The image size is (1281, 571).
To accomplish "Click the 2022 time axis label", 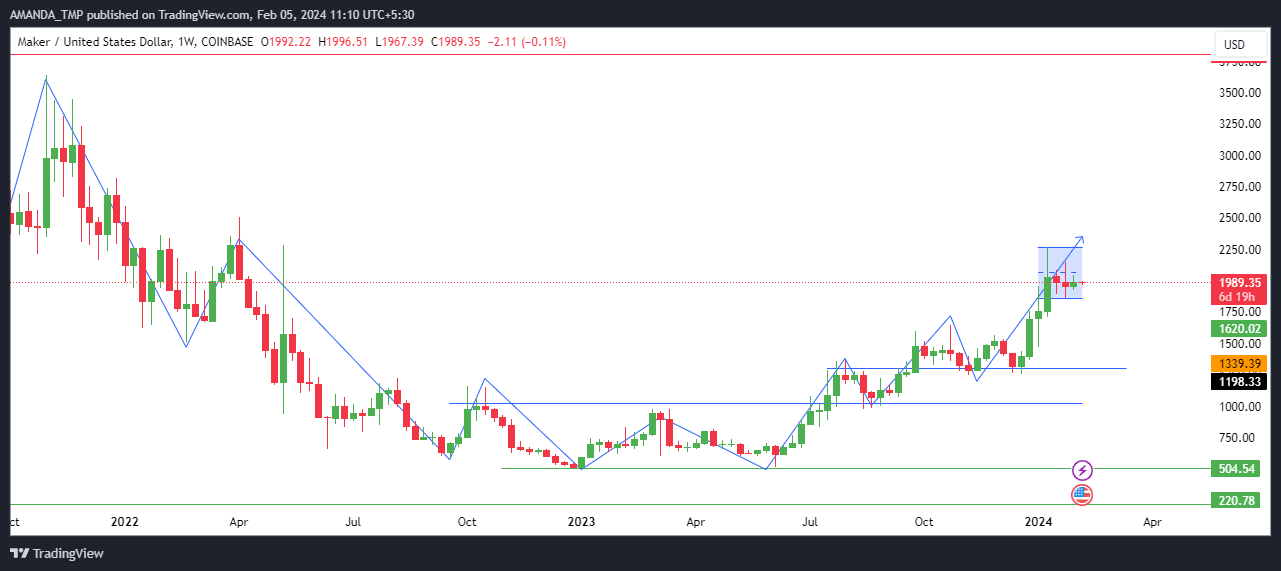I will pyautogui.click(x=125, y=522).
